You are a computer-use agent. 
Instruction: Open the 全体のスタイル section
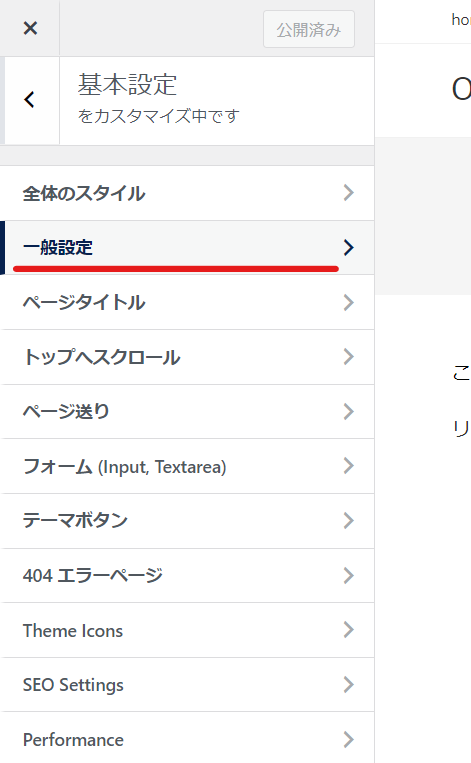187,193
